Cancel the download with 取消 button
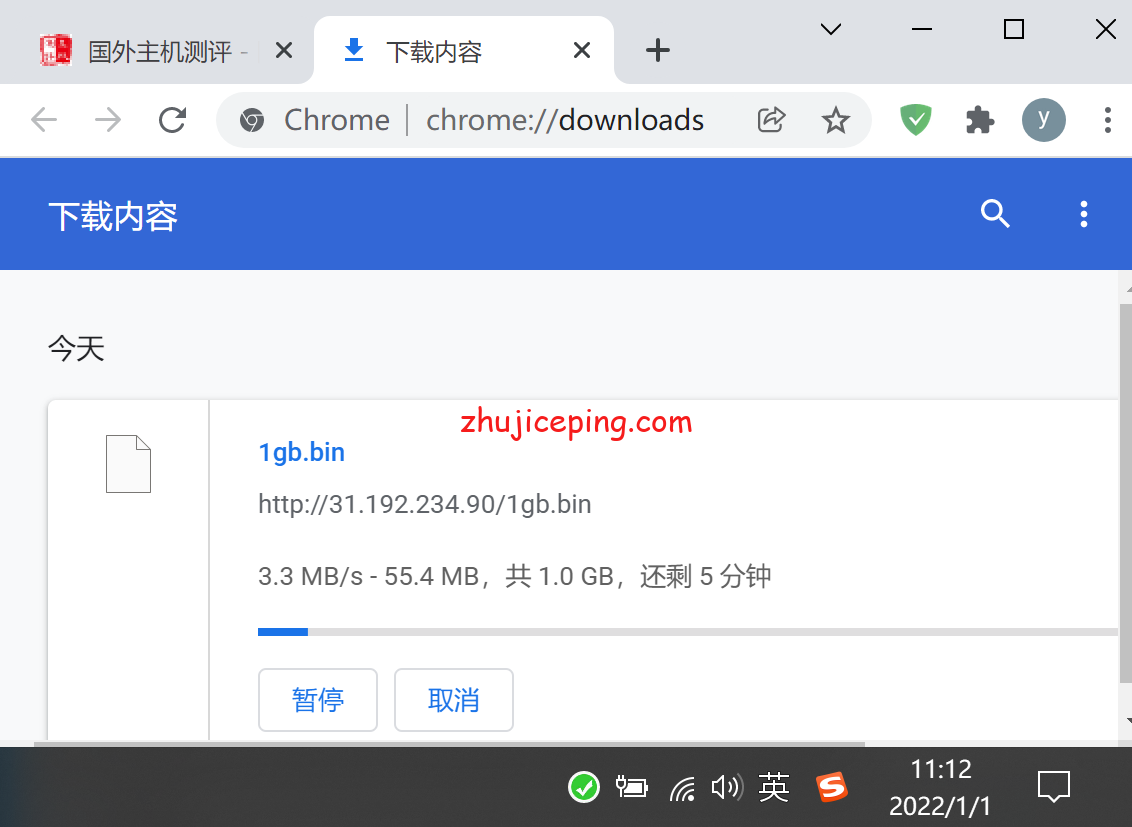This screenshot has width=1132, height=827. click(454, 700)
